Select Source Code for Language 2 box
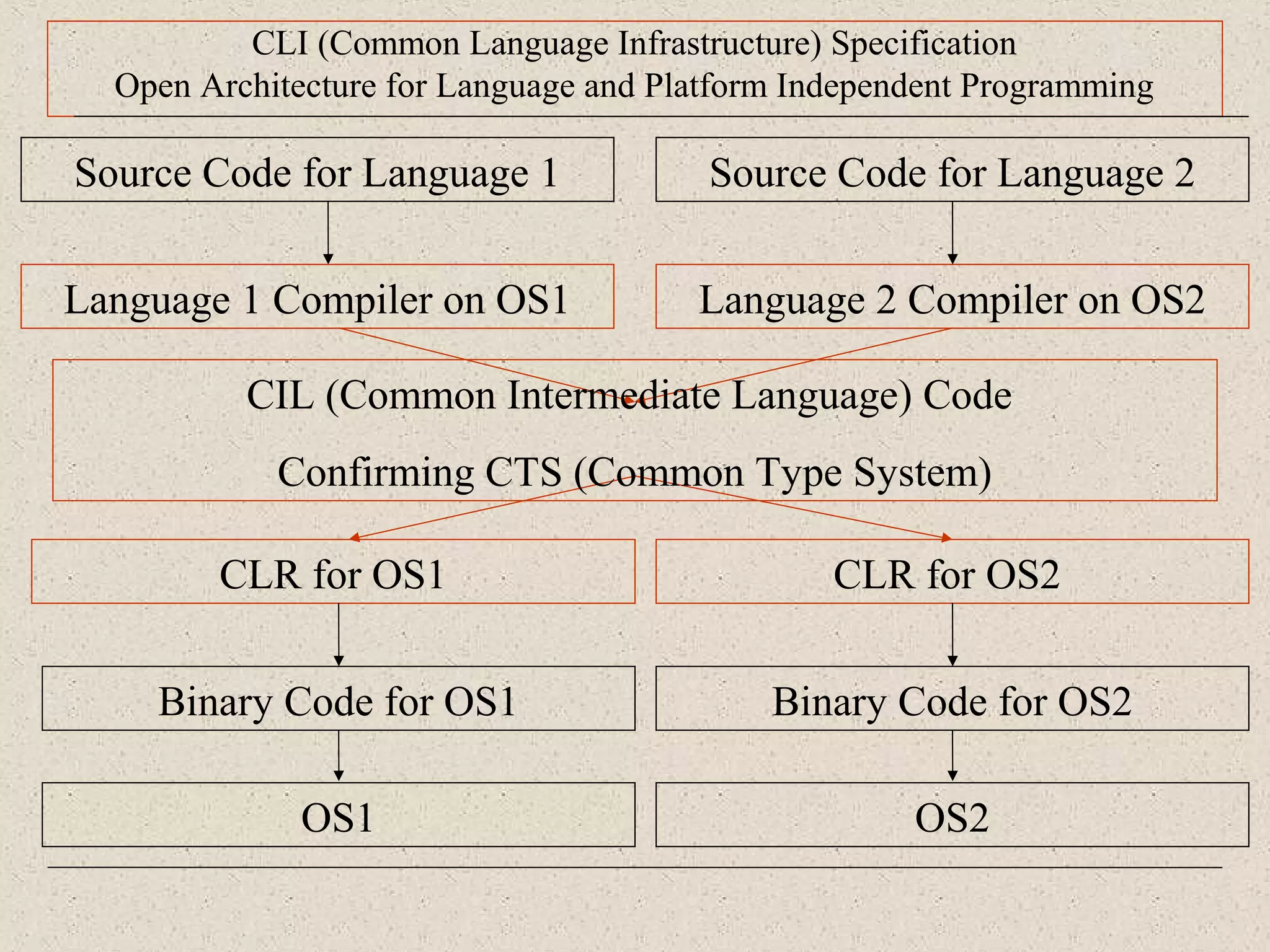Image resolution: width=1270 pixels, height=952 pixels. pyautogui.click(x=951, y=171)
